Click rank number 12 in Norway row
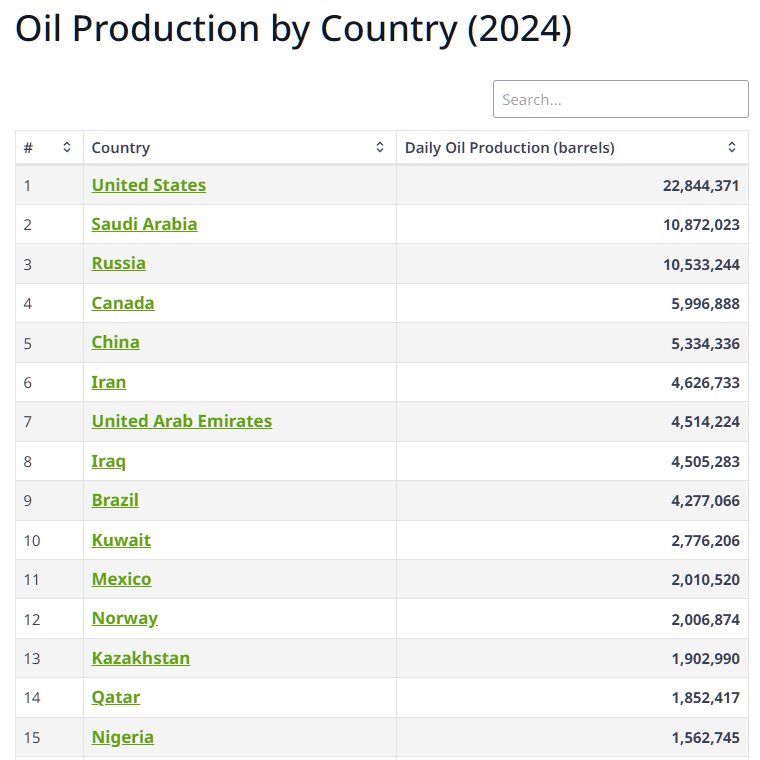 [32, 620]
